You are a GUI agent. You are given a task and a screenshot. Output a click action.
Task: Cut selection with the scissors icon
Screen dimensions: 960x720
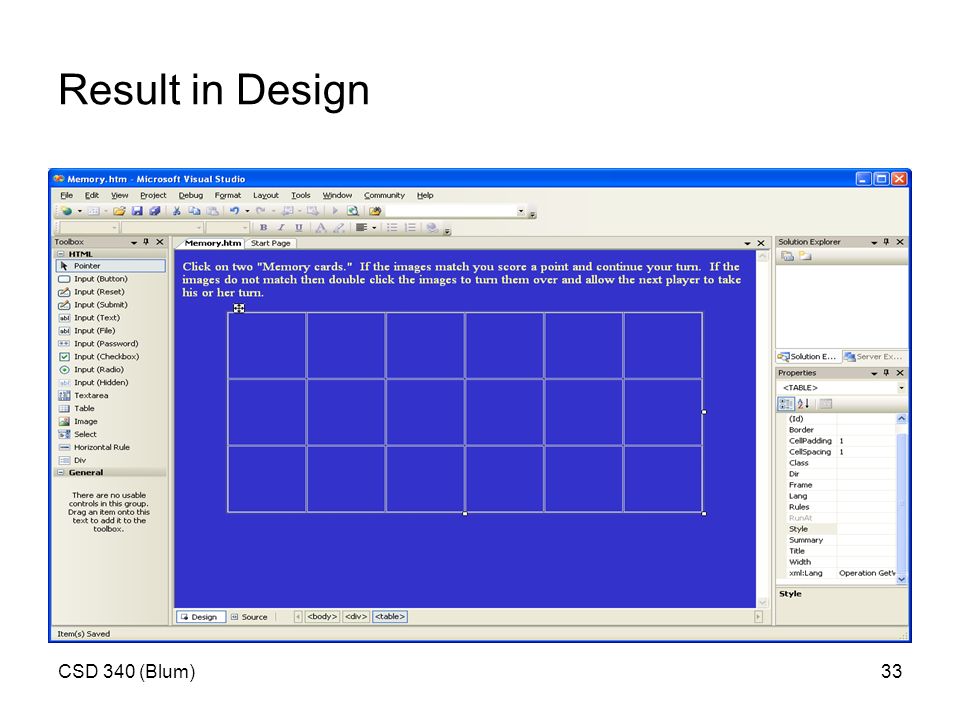pyautogui.click(x=176, y=211)
